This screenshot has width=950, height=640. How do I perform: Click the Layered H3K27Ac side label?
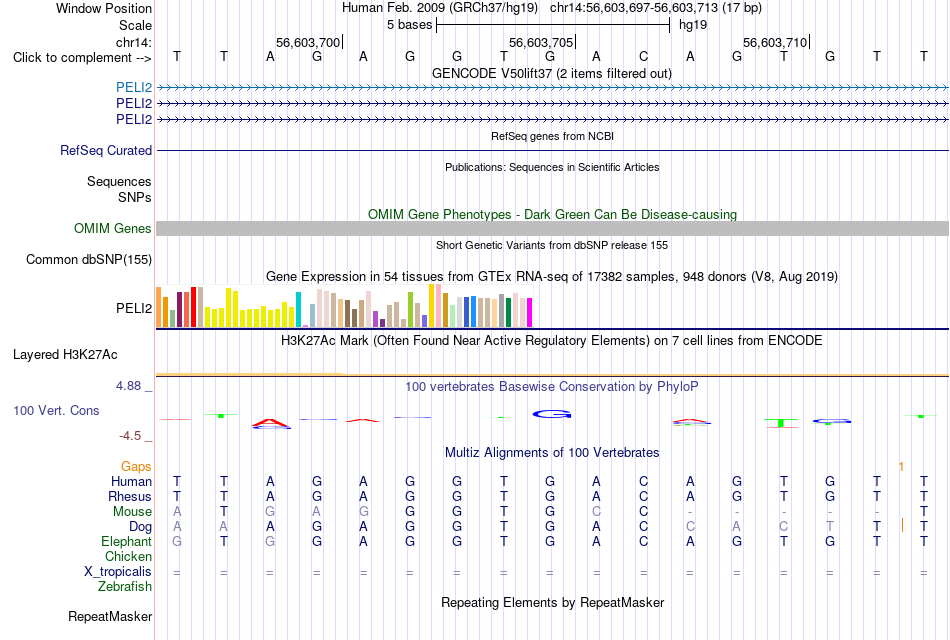(x=65, y=355)
